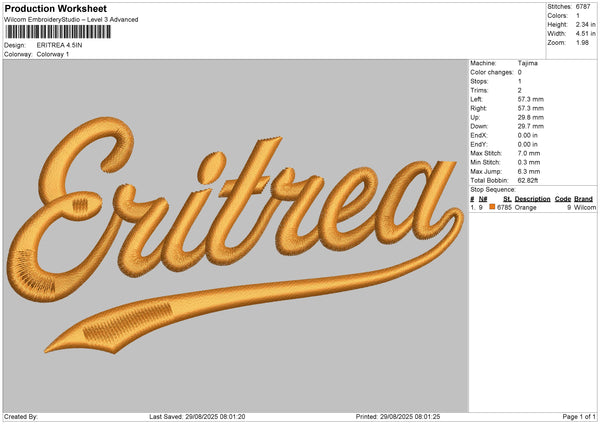
Task: Click the Colorway: label
Action: 18,54
